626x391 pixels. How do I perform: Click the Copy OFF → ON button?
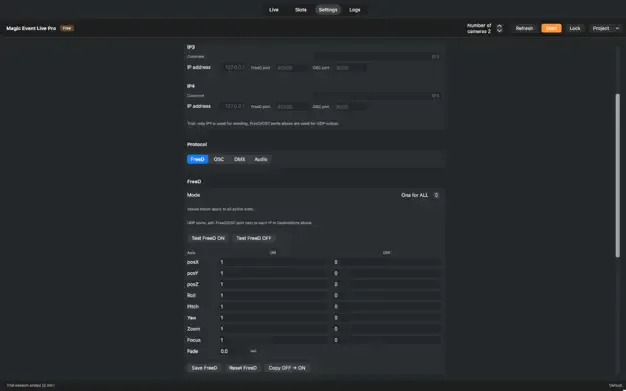287,368
